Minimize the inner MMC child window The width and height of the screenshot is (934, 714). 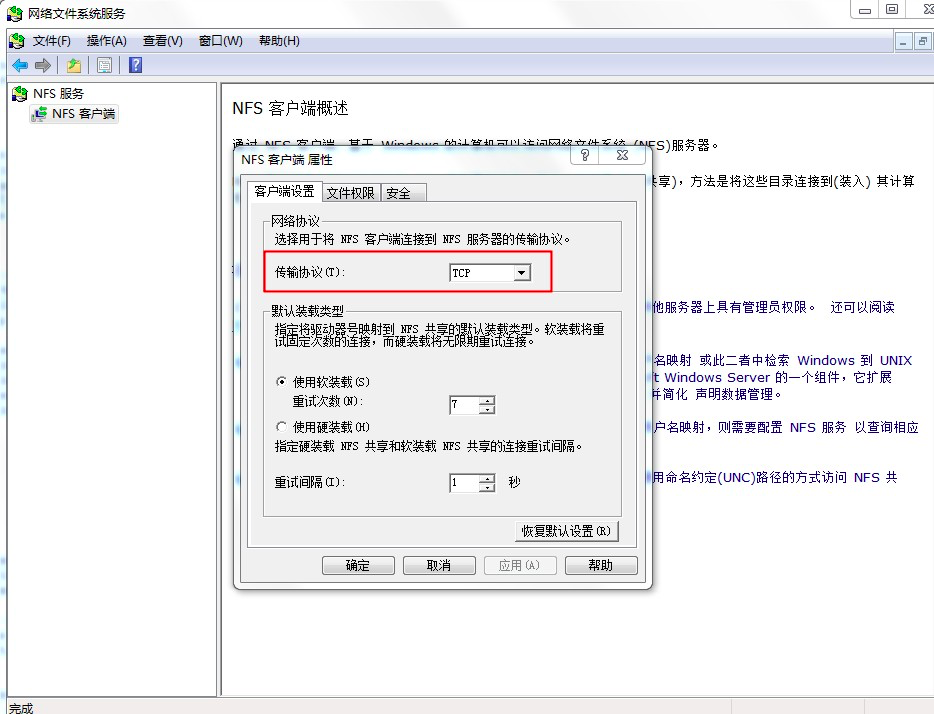[904, 42]
